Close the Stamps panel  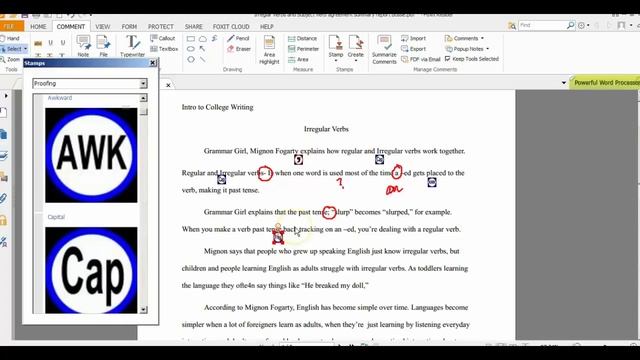point(153,63)
